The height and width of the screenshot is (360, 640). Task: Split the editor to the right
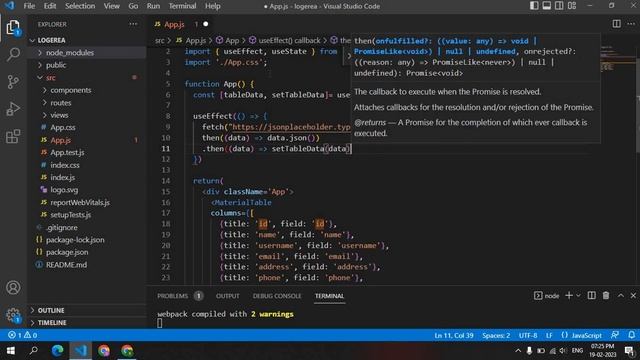click(617, 24)
